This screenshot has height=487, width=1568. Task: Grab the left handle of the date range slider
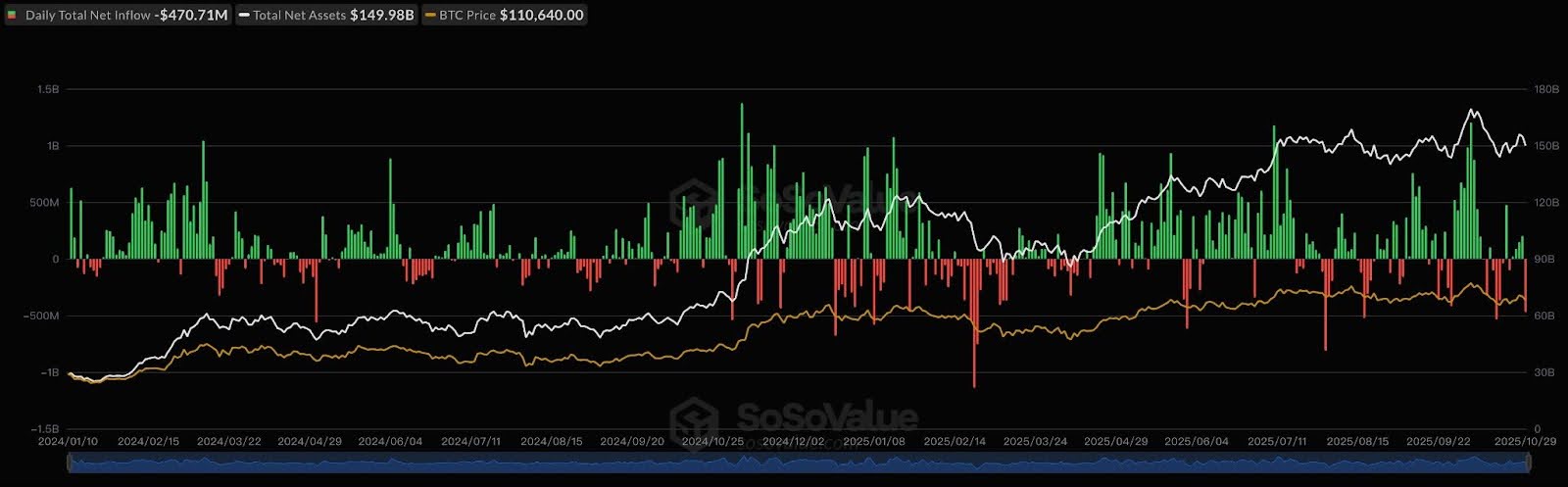[x=69, y=463]
